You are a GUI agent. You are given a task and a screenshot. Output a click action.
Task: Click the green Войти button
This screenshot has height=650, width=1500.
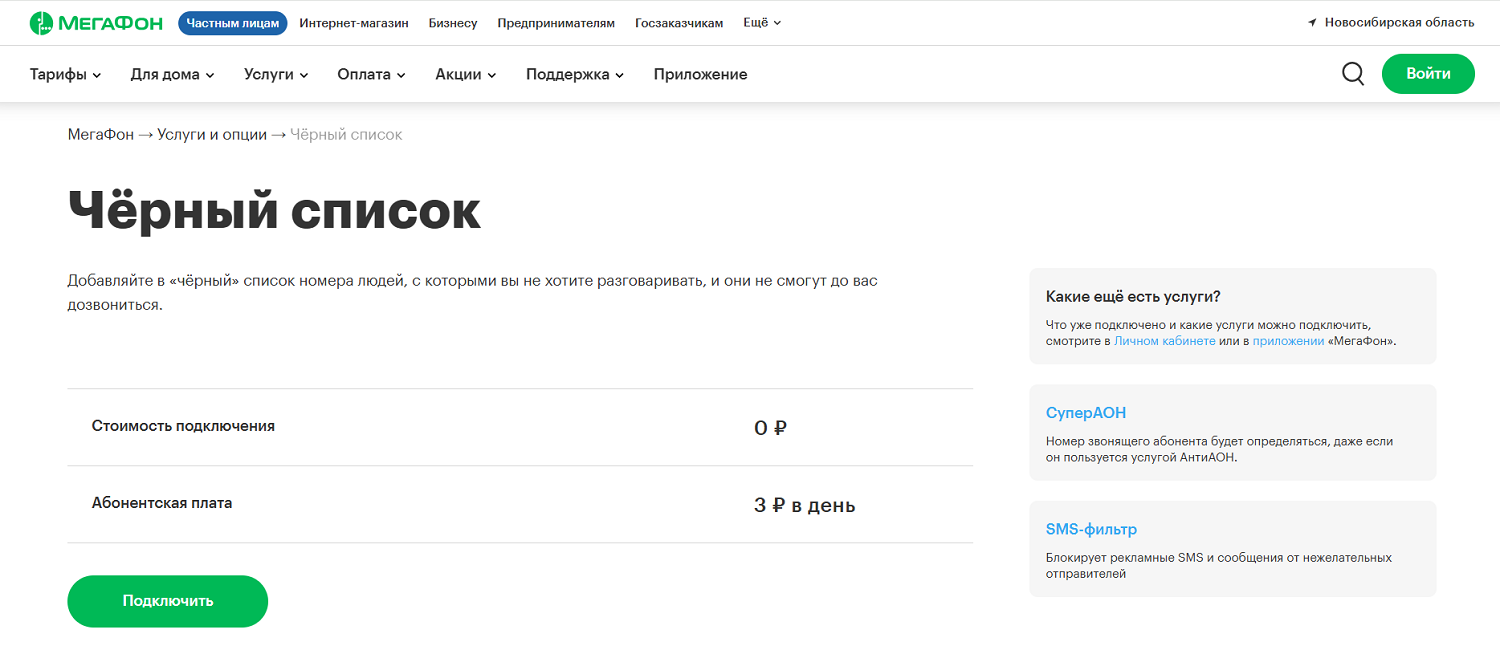1428,74
